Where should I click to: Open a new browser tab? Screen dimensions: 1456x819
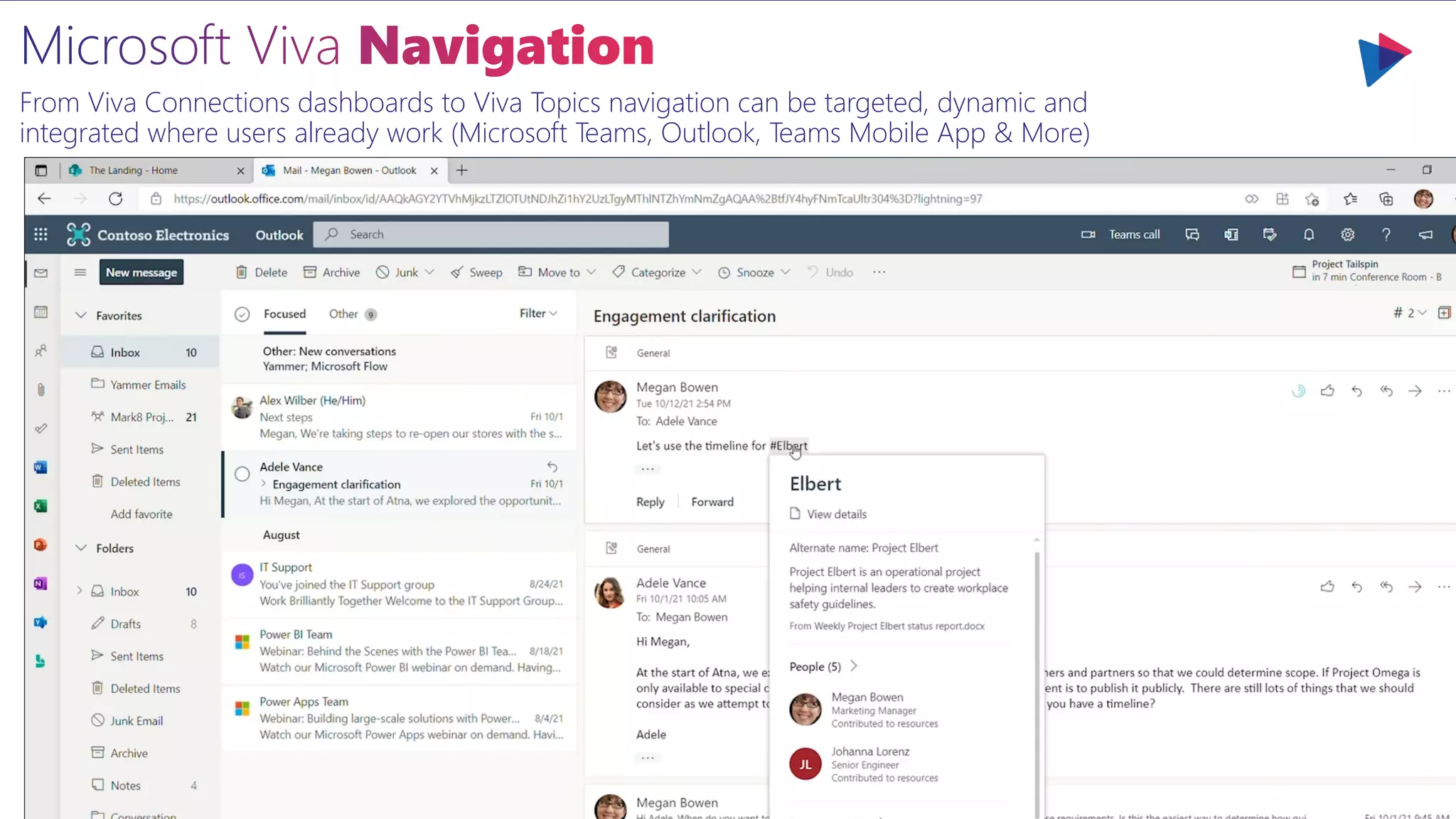coord(462,171)
